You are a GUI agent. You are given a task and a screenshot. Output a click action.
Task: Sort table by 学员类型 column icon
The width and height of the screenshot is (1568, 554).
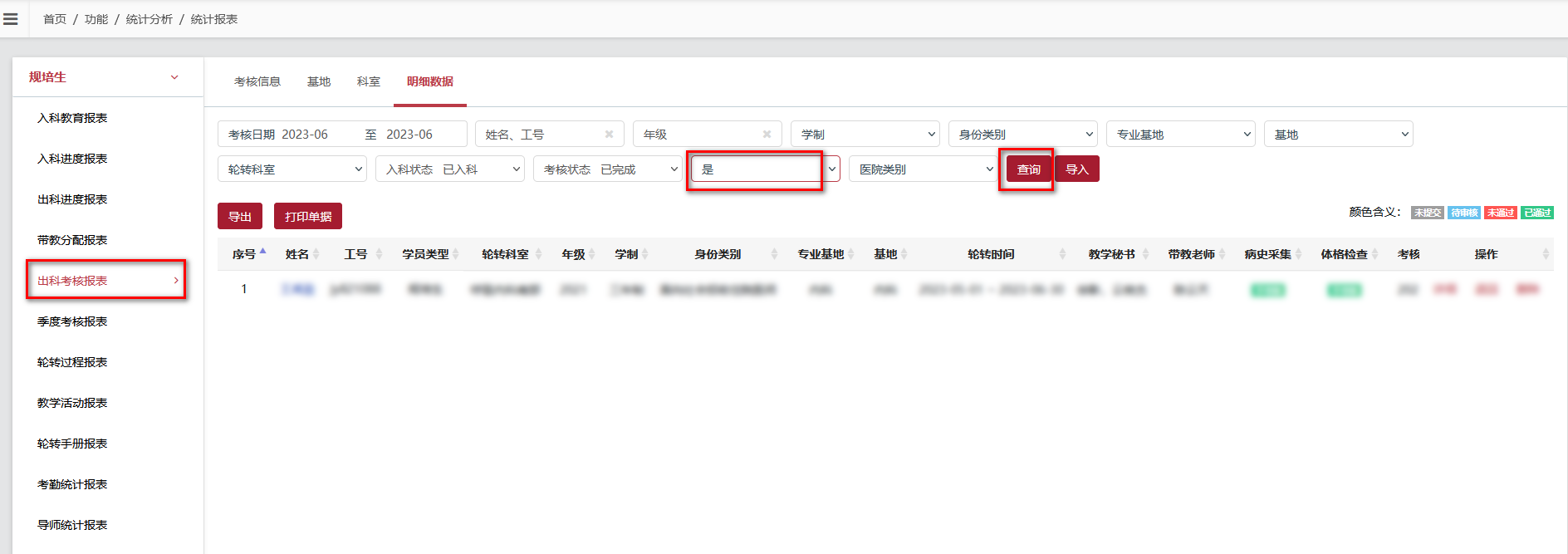[455, 254]
